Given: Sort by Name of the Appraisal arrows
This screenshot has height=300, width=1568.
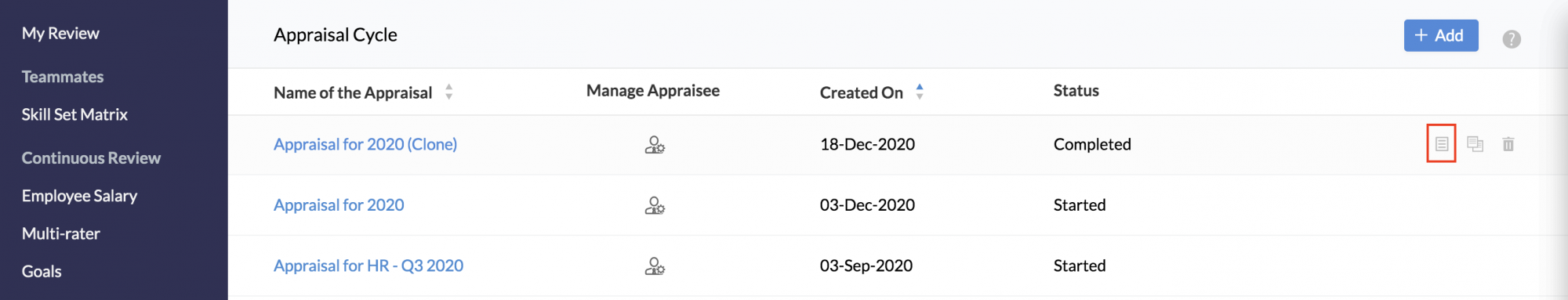Looking at the screenshot, I should pos(448,92).
